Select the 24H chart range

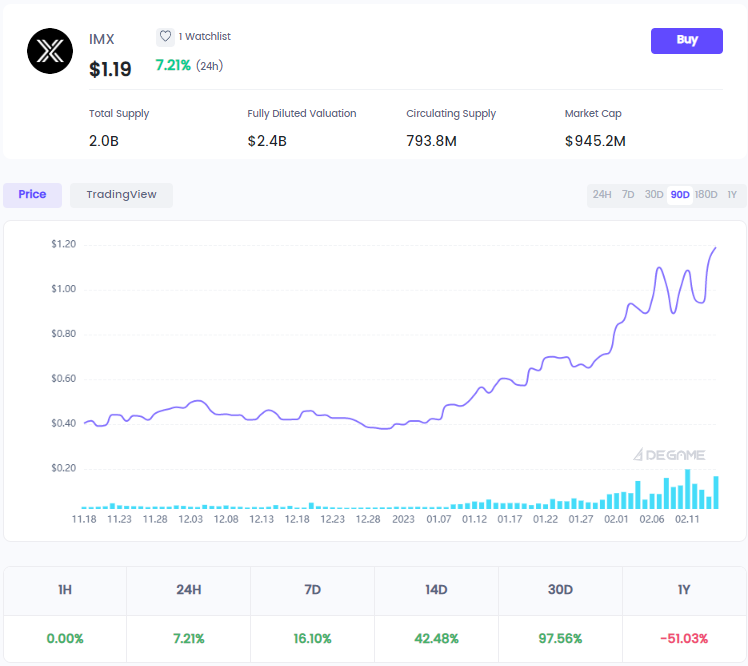click(x=602, y=194)
